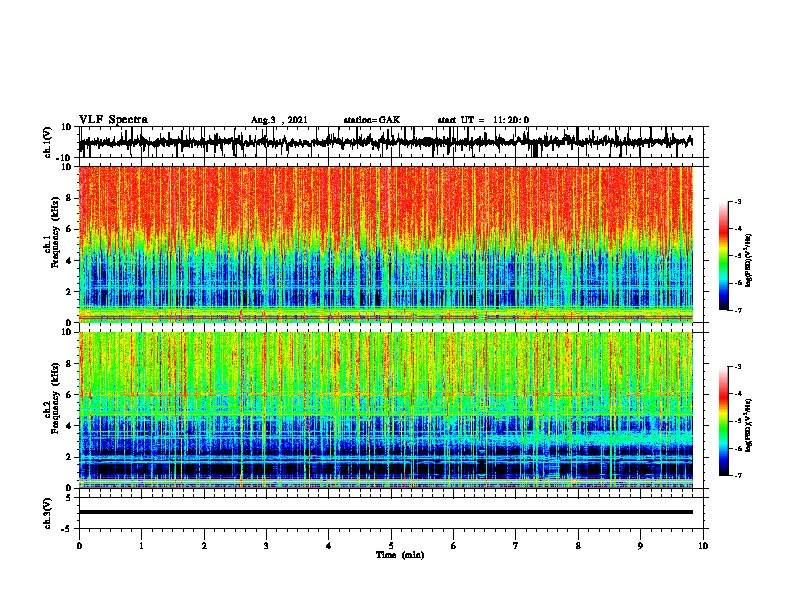Click the "-7" tick on ch.2 colorbar
The image size is (792, 612).
coord(737,476)
